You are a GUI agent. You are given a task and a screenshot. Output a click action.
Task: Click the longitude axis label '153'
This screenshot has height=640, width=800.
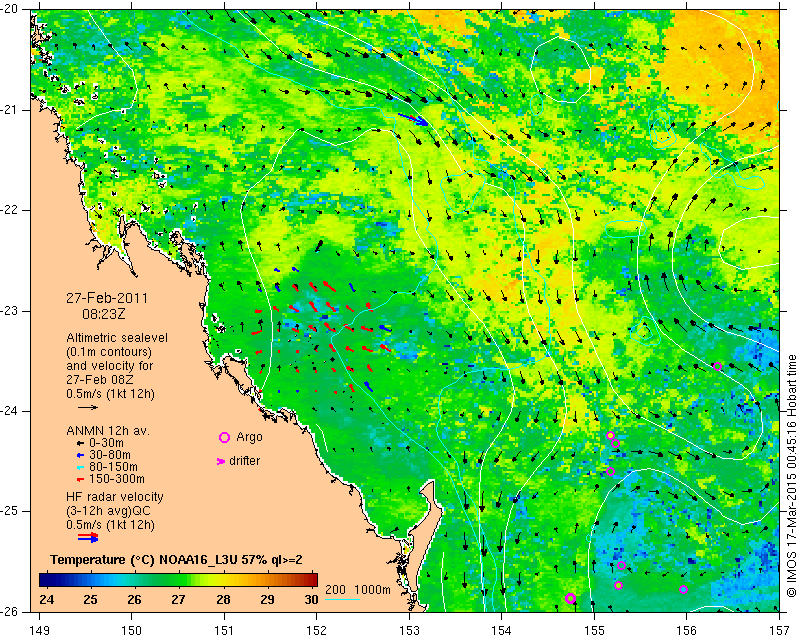point(409,631)
